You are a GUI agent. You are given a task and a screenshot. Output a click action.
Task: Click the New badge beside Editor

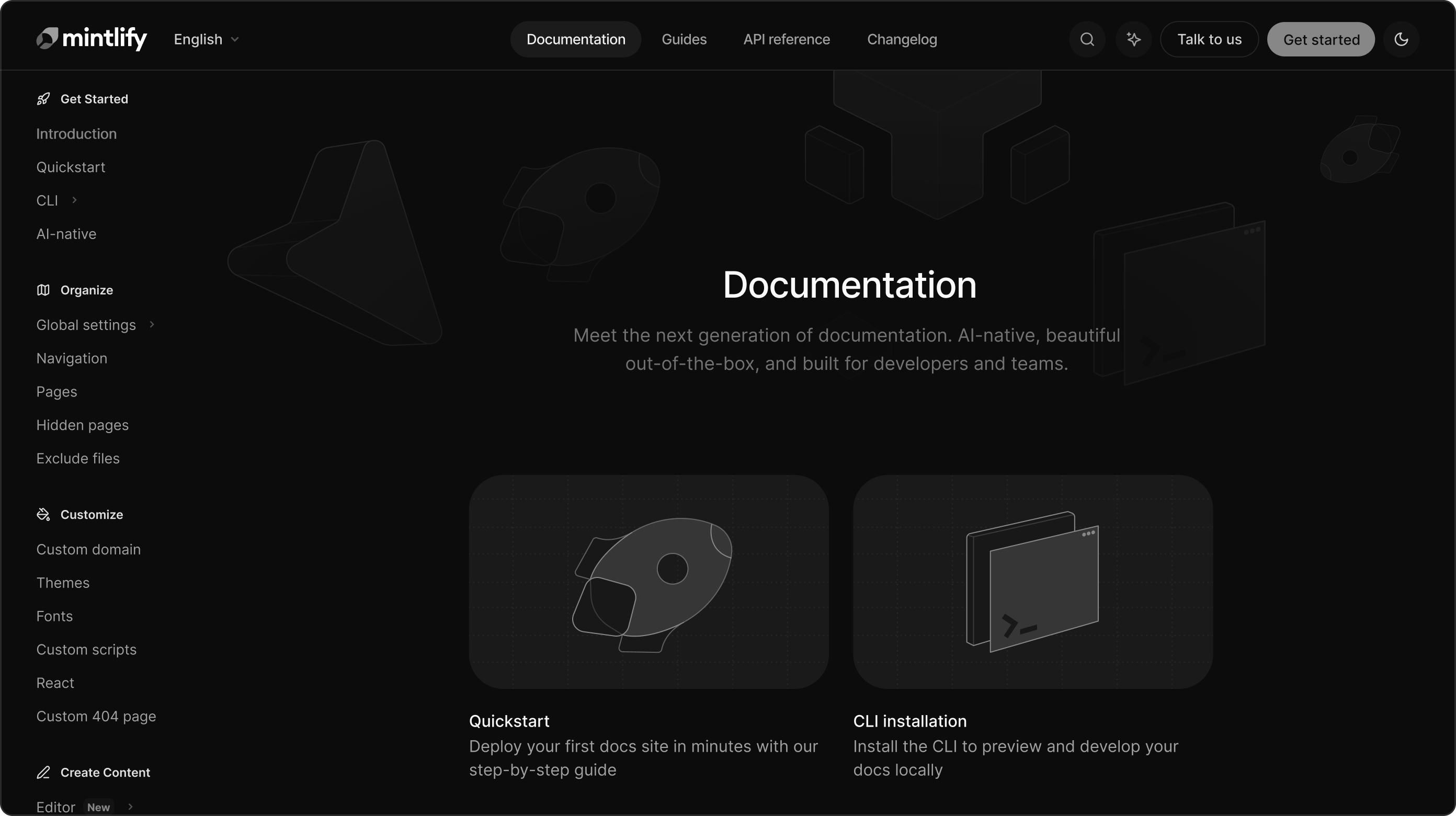98,808
